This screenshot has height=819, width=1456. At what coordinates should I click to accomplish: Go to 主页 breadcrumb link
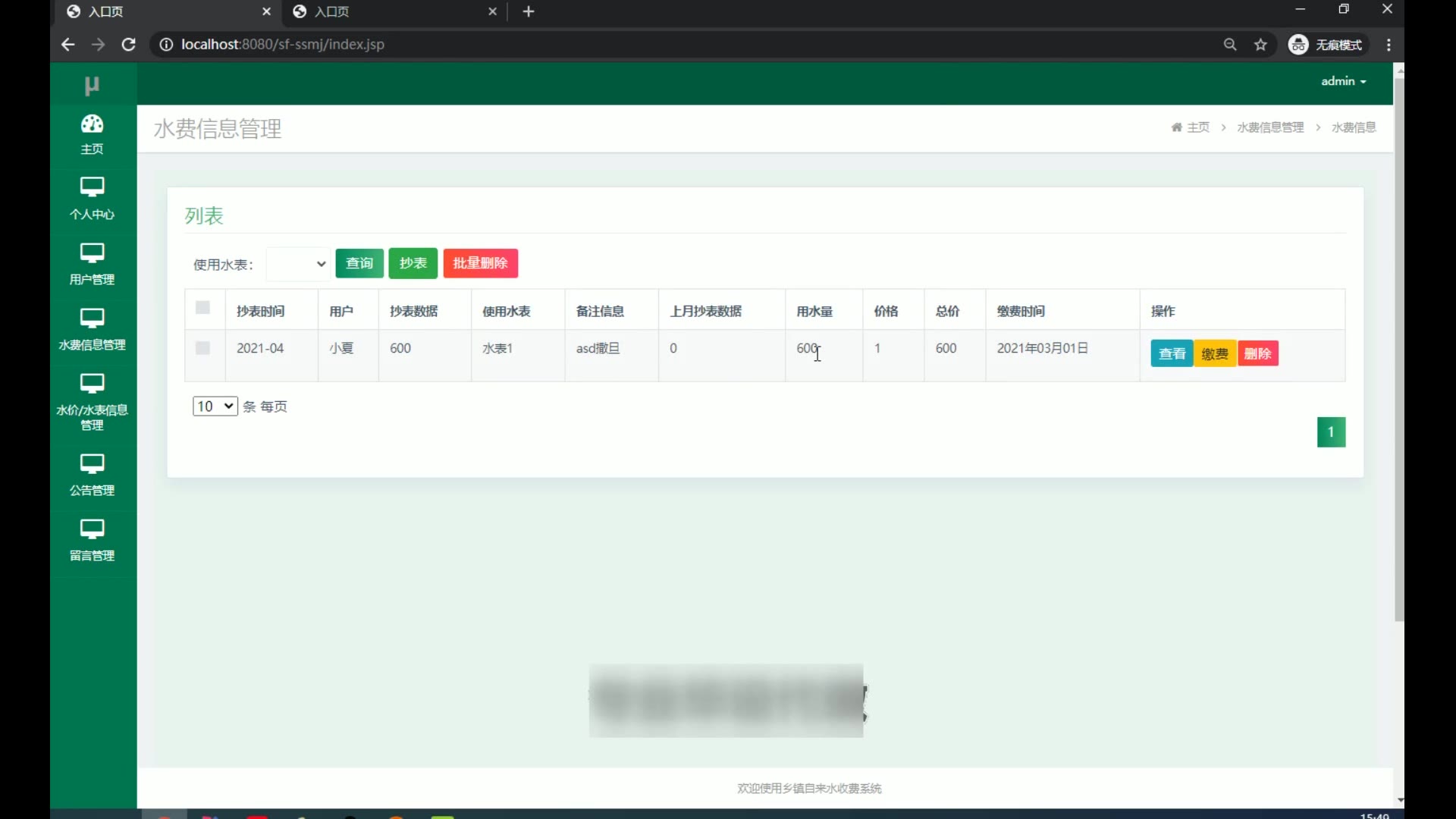pyautogui.click(x=1197, y=127)
